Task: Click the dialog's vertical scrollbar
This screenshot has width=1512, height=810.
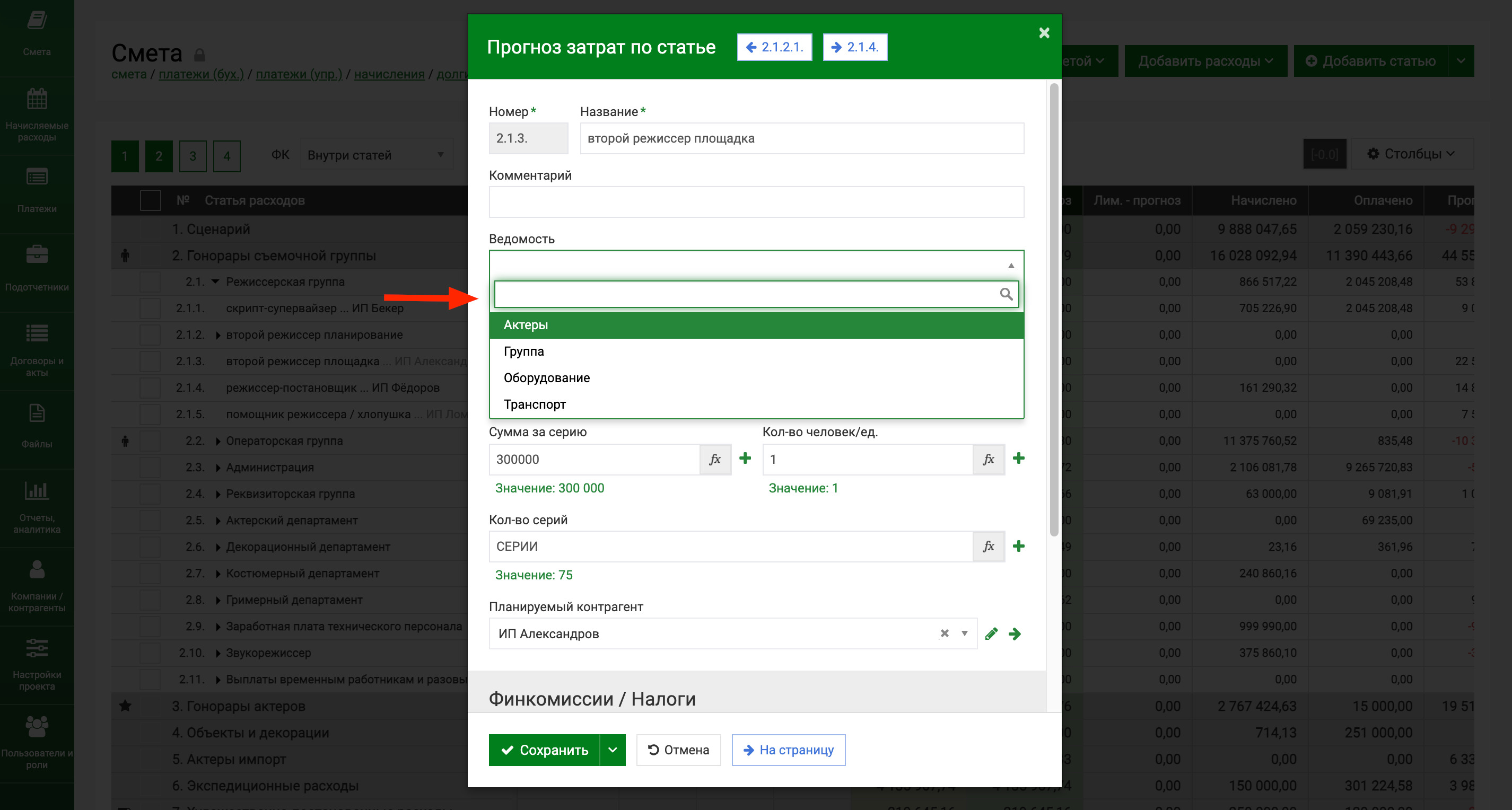Action: point(1054,310)
